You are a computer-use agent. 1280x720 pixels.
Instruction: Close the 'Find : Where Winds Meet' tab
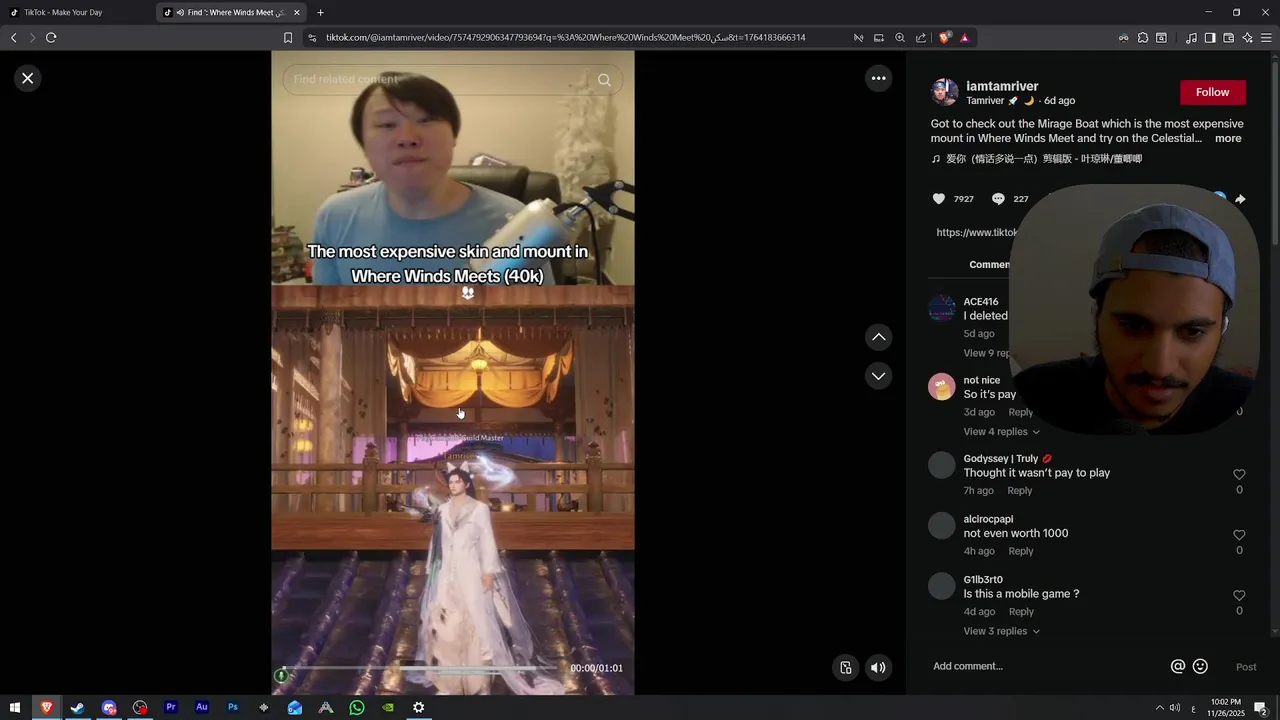(x=297, y=12)
